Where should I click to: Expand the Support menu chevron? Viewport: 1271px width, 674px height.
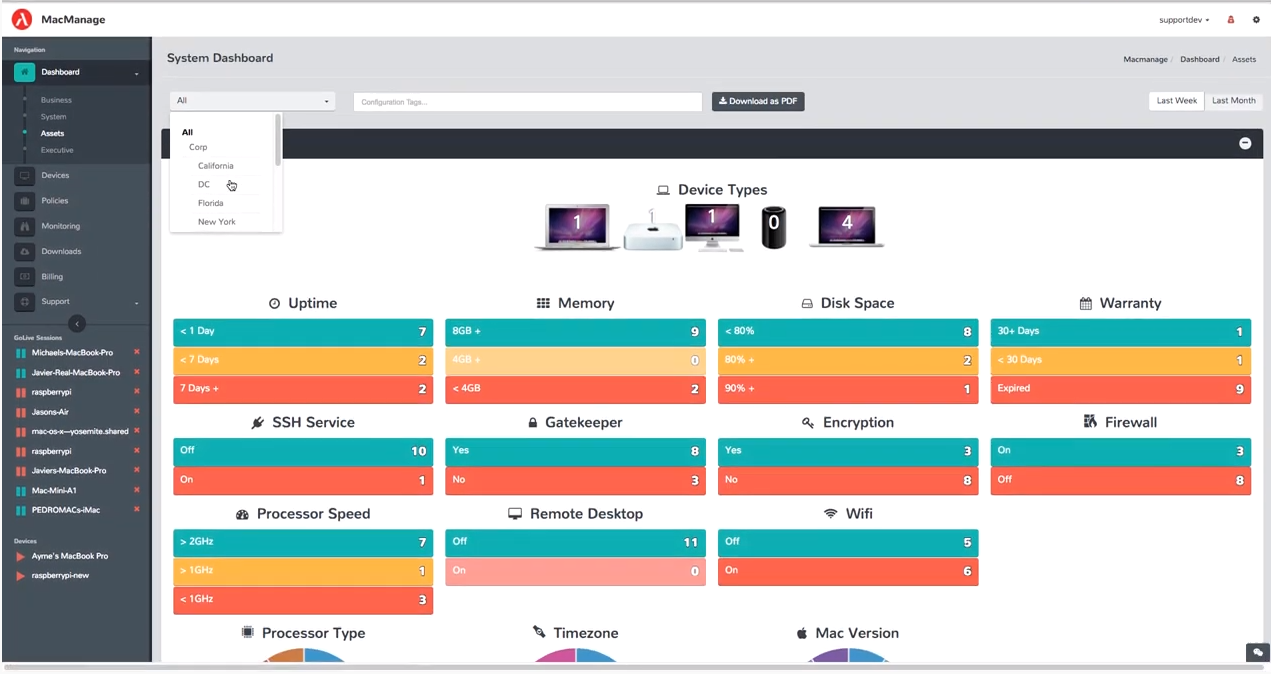(137, 302)
